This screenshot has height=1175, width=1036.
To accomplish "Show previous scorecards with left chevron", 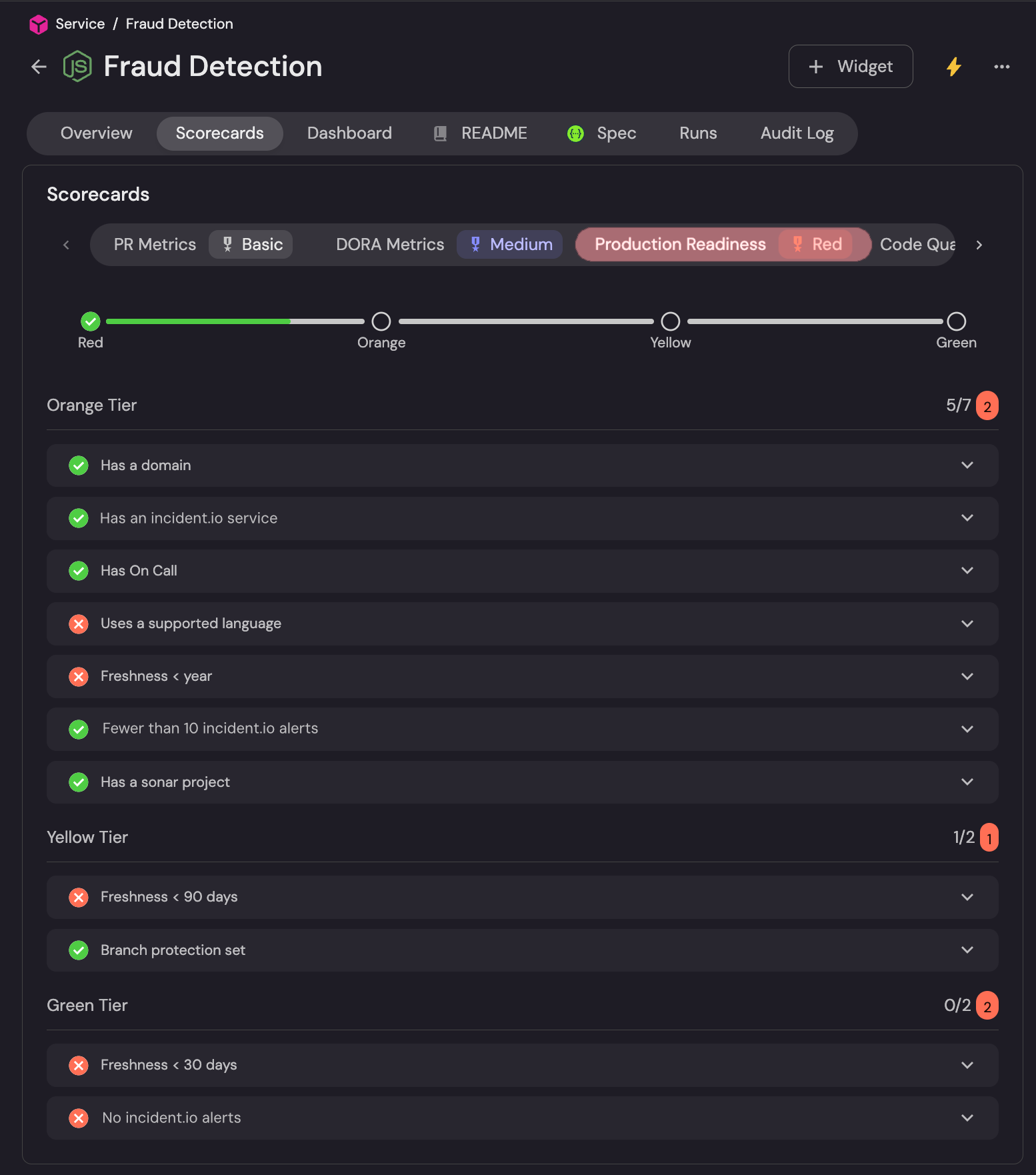I will [66, 245].
